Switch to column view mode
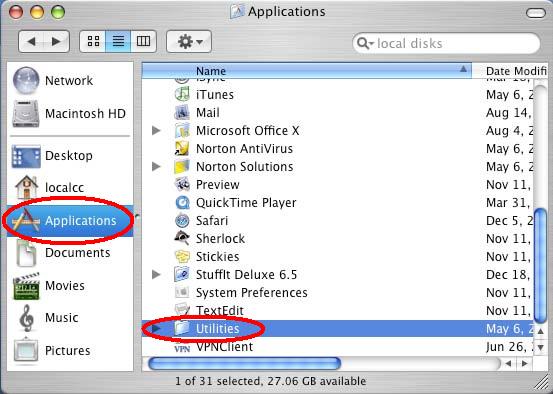553x394 pixels. tap(144, 42)
